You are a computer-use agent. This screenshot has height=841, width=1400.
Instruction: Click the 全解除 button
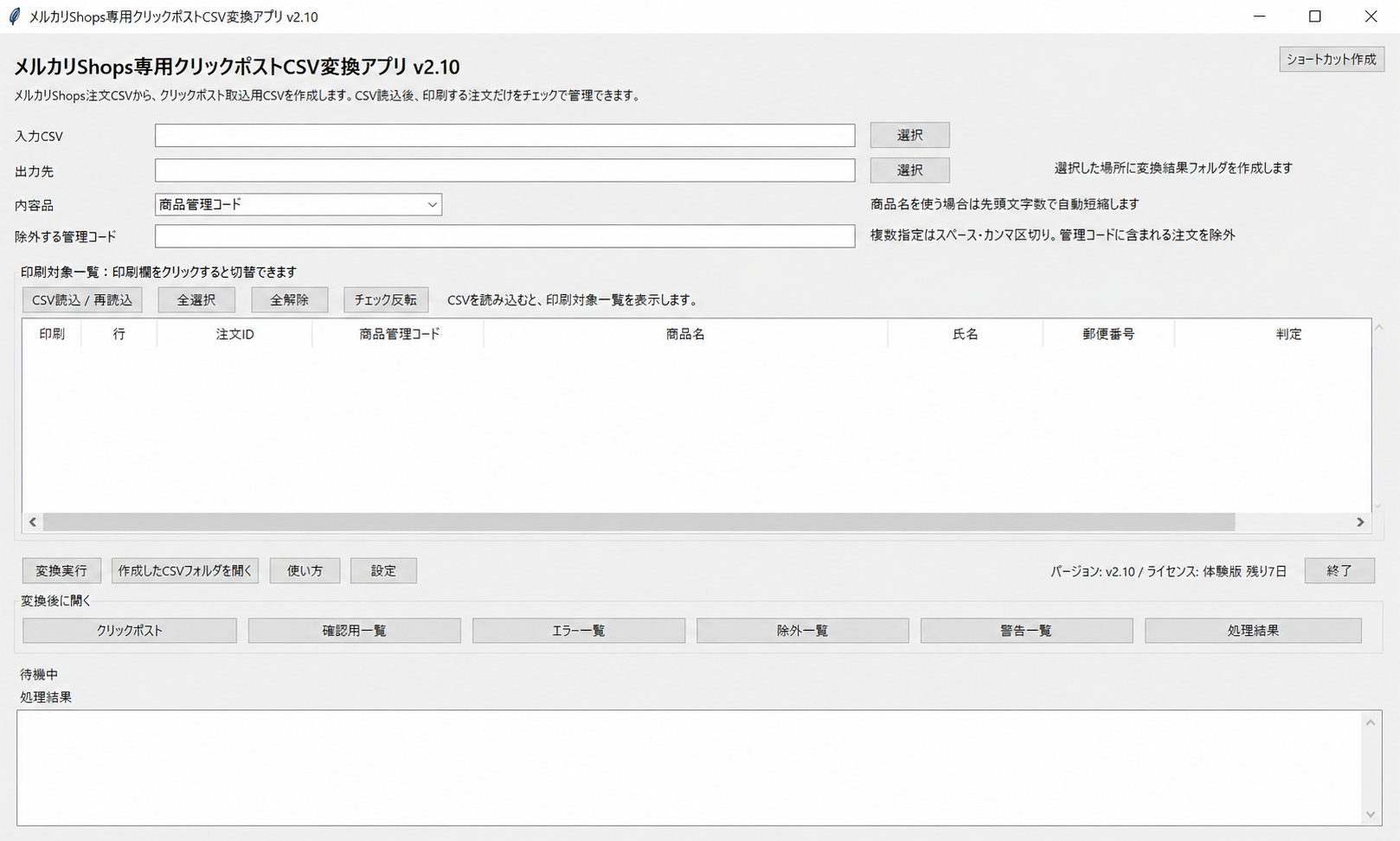point(290,300)
